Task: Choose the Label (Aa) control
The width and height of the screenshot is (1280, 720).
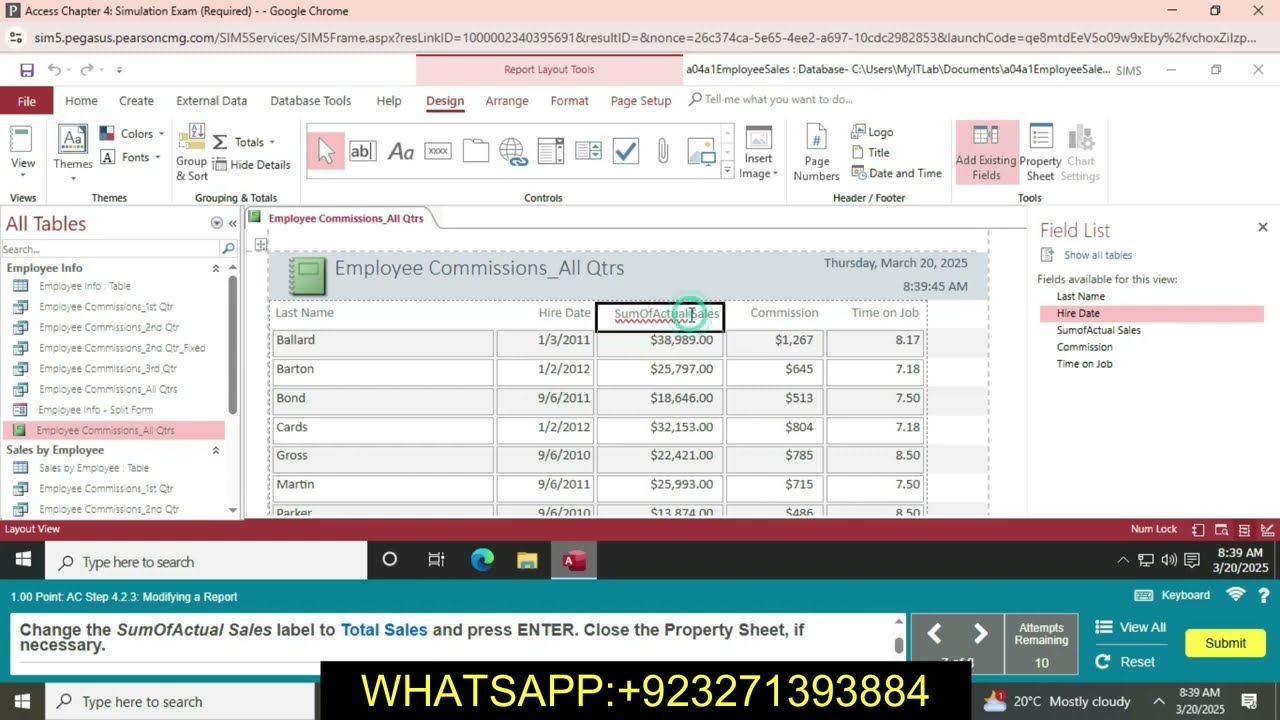Action: tap(400, 151)
